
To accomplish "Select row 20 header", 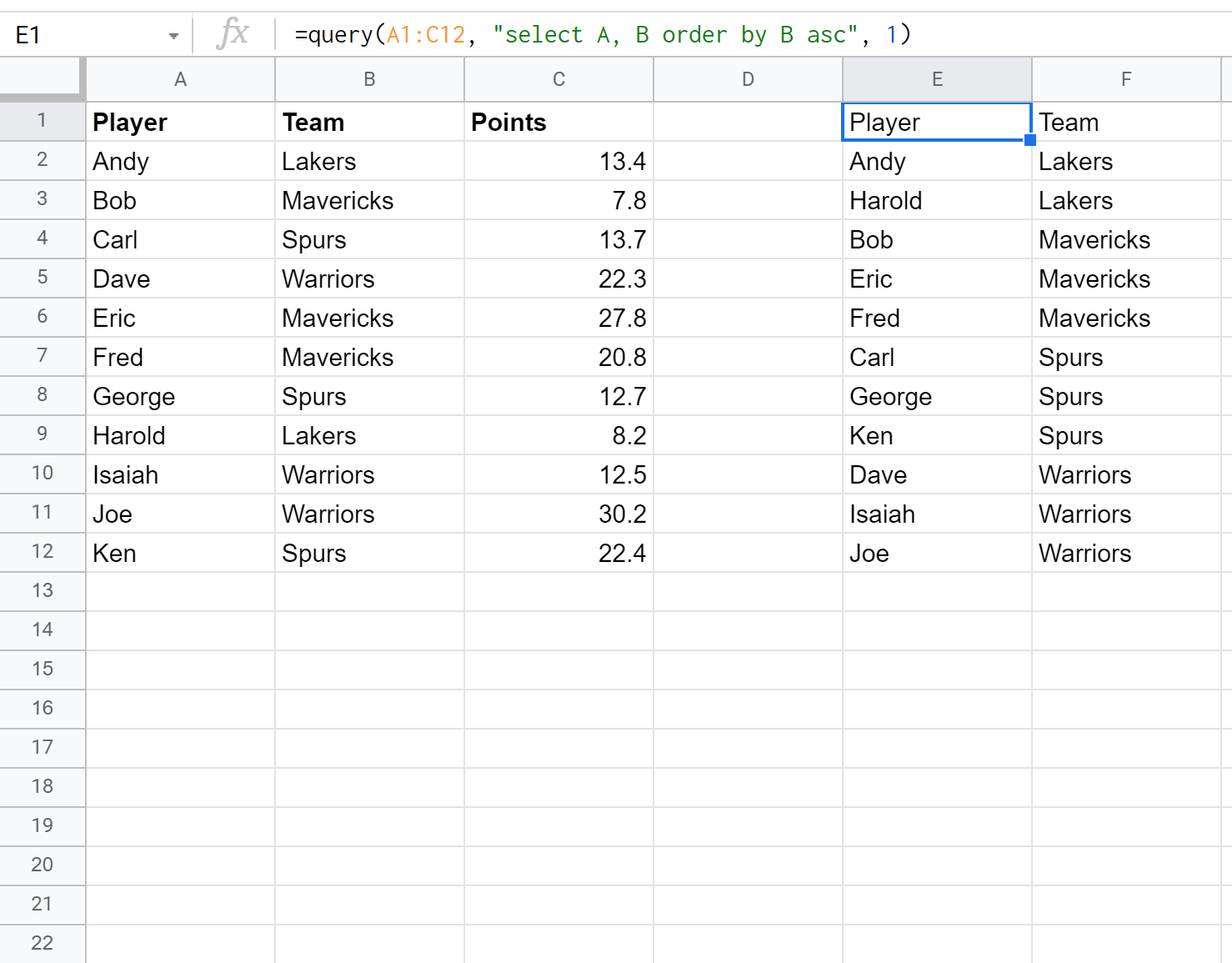I will point(43,865).
